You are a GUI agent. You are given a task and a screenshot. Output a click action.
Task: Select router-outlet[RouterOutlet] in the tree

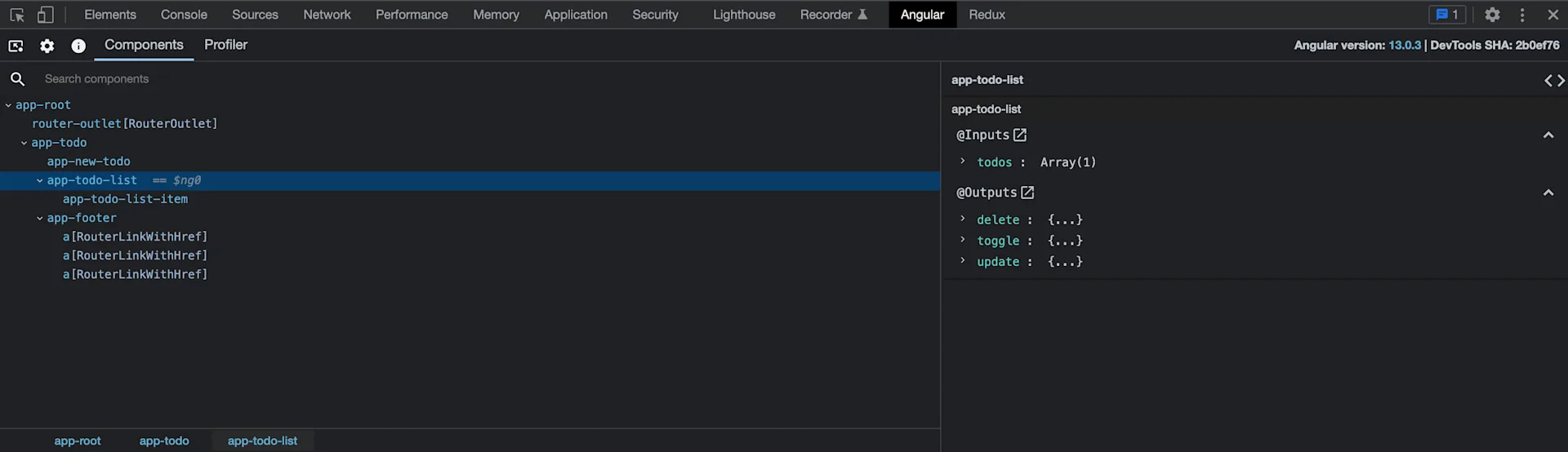point(125,124)
